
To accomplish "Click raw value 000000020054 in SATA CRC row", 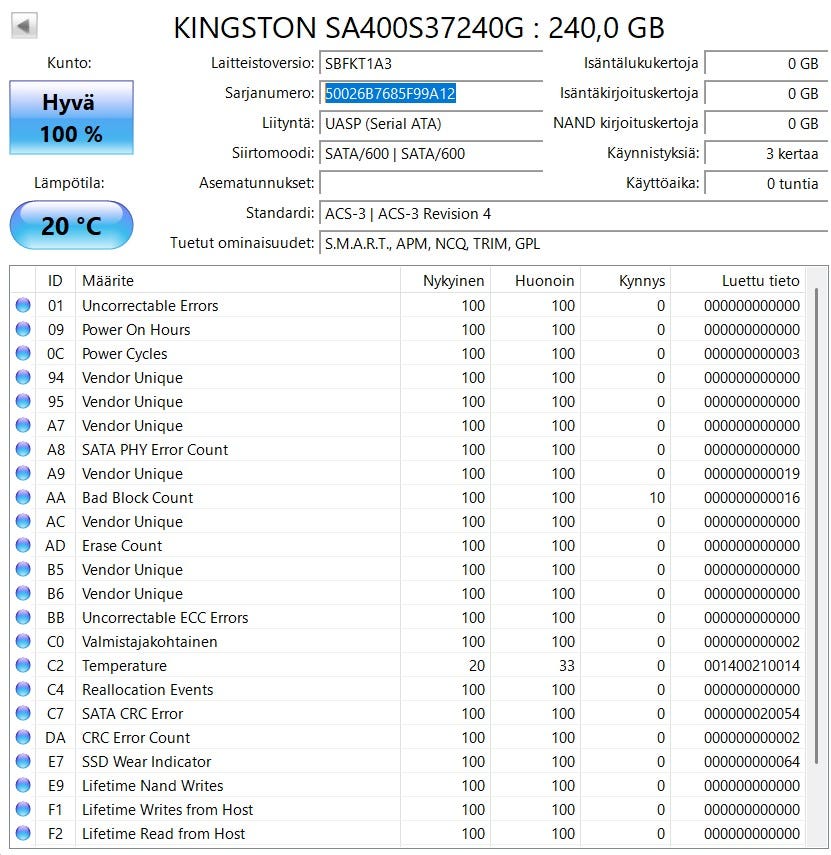I will coord(751,713).
